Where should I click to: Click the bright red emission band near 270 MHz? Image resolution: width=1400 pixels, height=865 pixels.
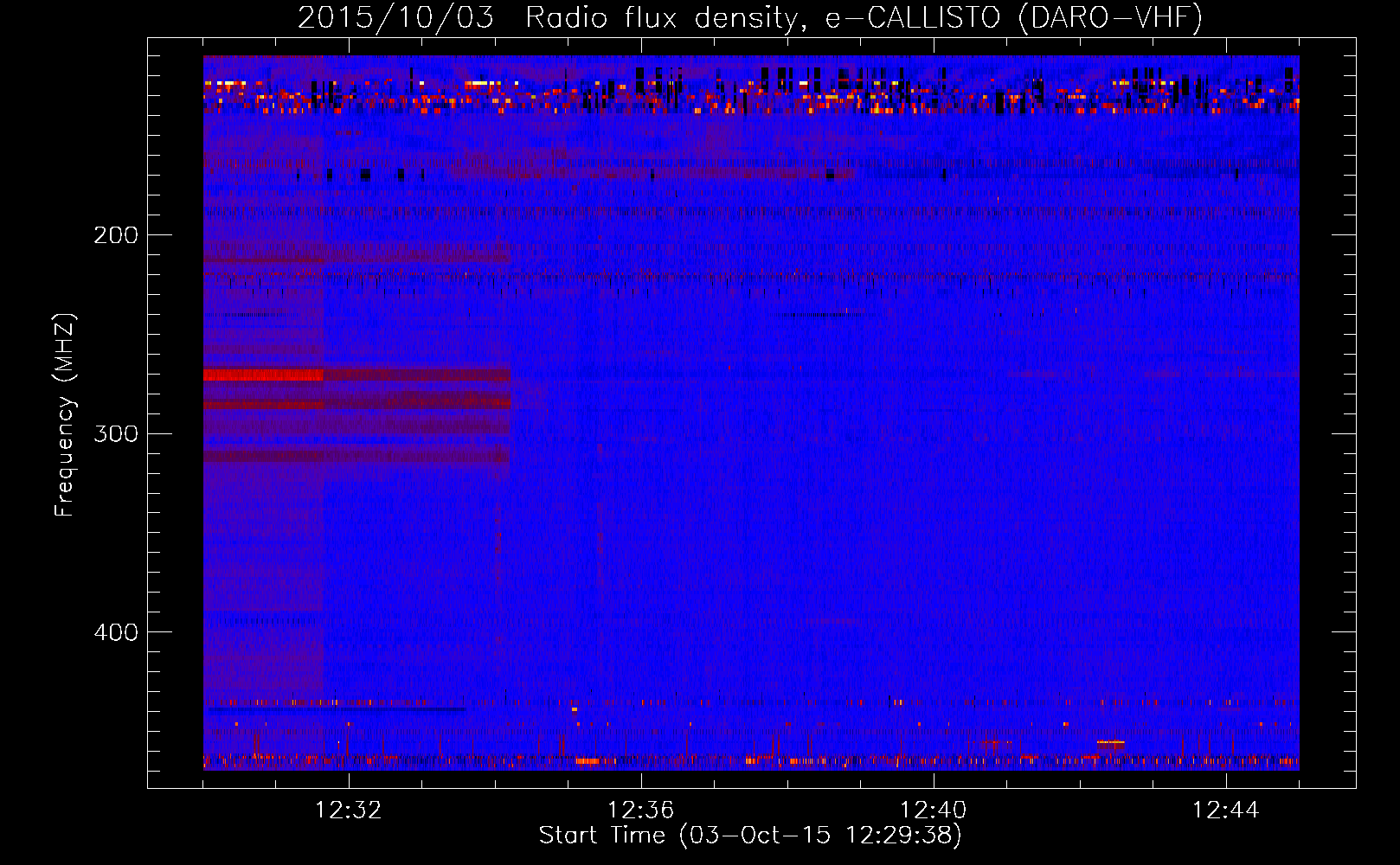(x=263, y=375)
